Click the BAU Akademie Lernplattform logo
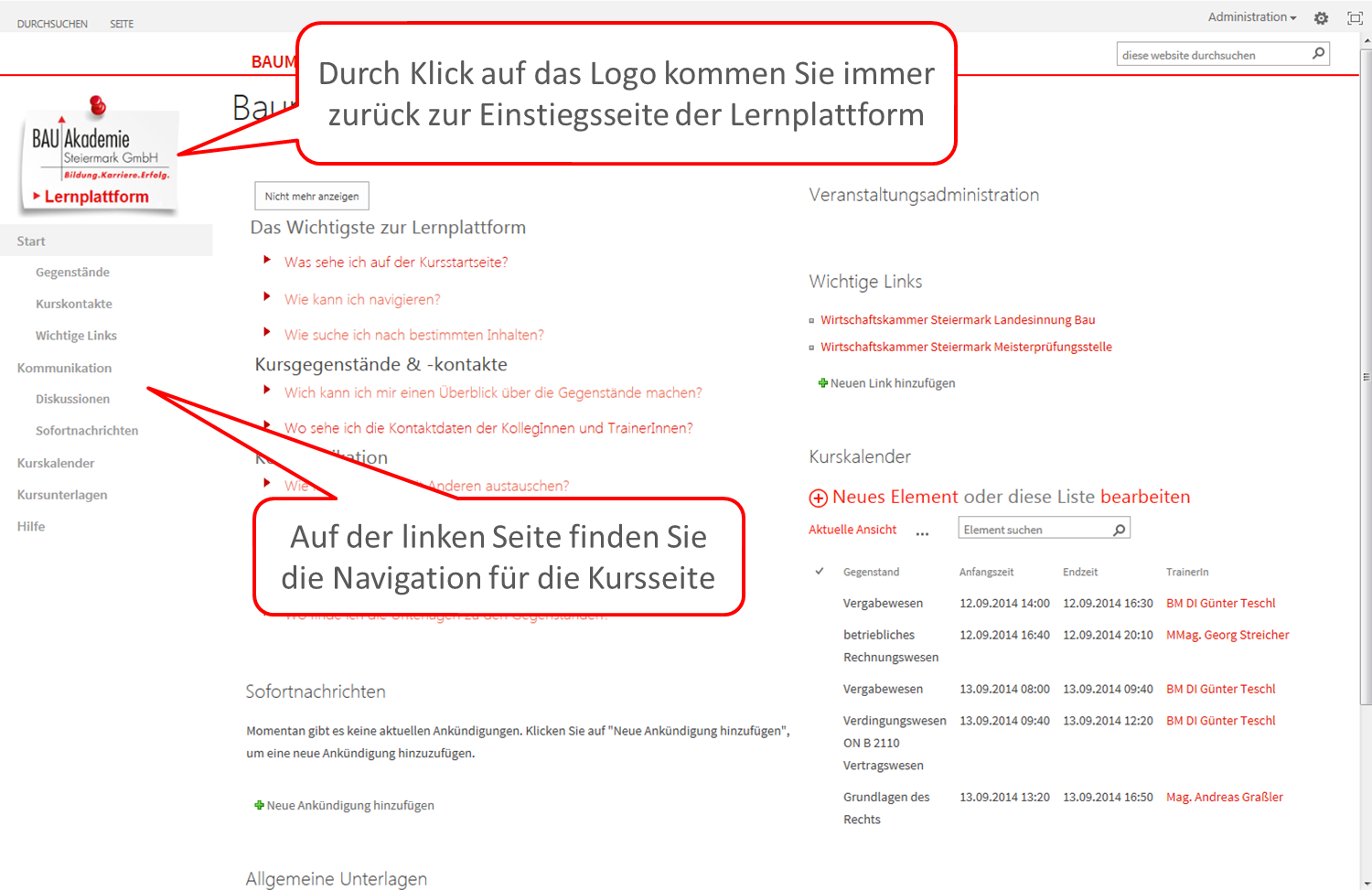 click(99, 155)
